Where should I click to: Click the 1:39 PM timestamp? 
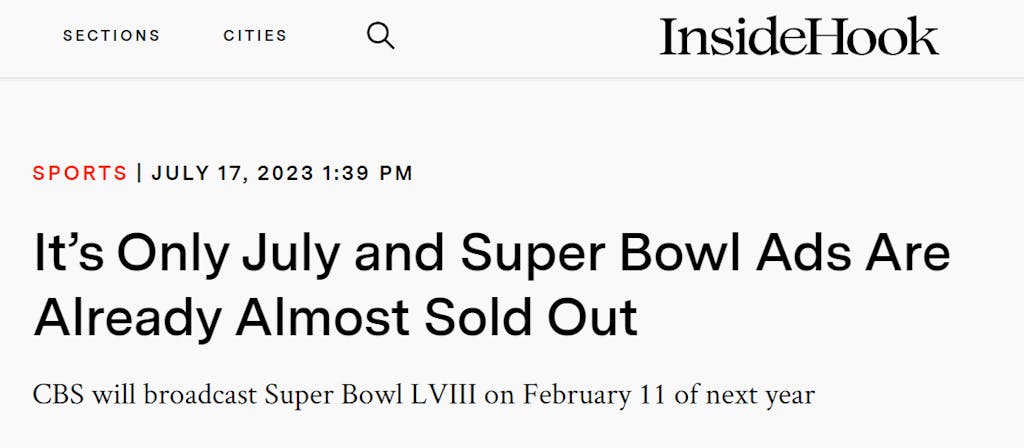click(x=367, y=173)
